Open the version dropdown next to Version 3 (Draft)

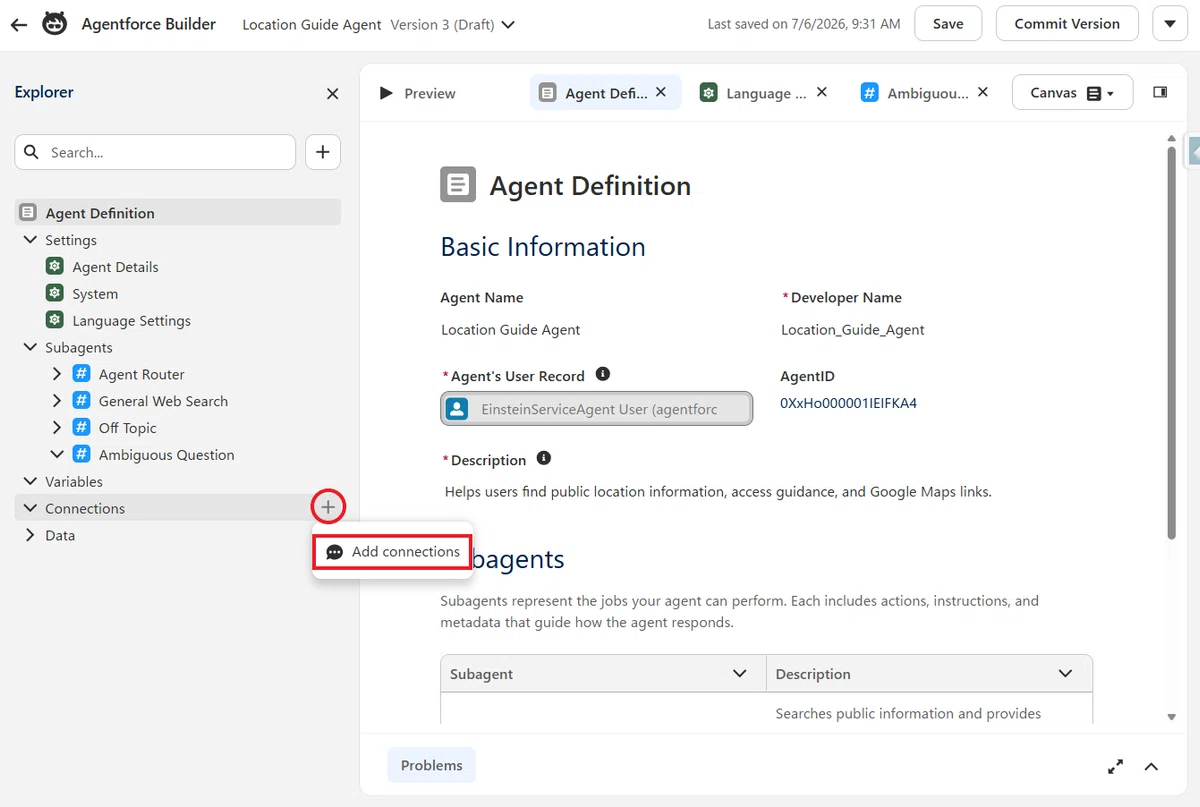tap(508, 25)
